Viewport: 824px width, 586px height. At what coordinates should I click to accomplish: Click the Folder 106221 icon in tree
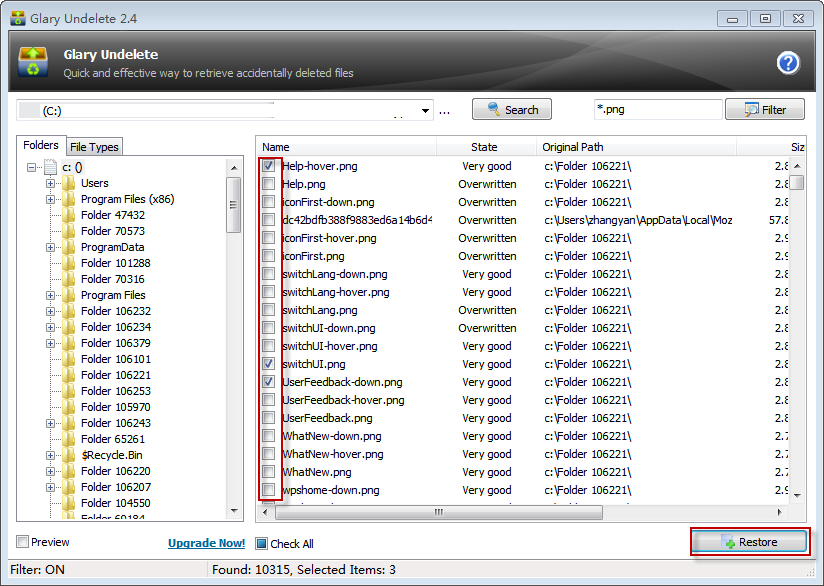[69, 375]
